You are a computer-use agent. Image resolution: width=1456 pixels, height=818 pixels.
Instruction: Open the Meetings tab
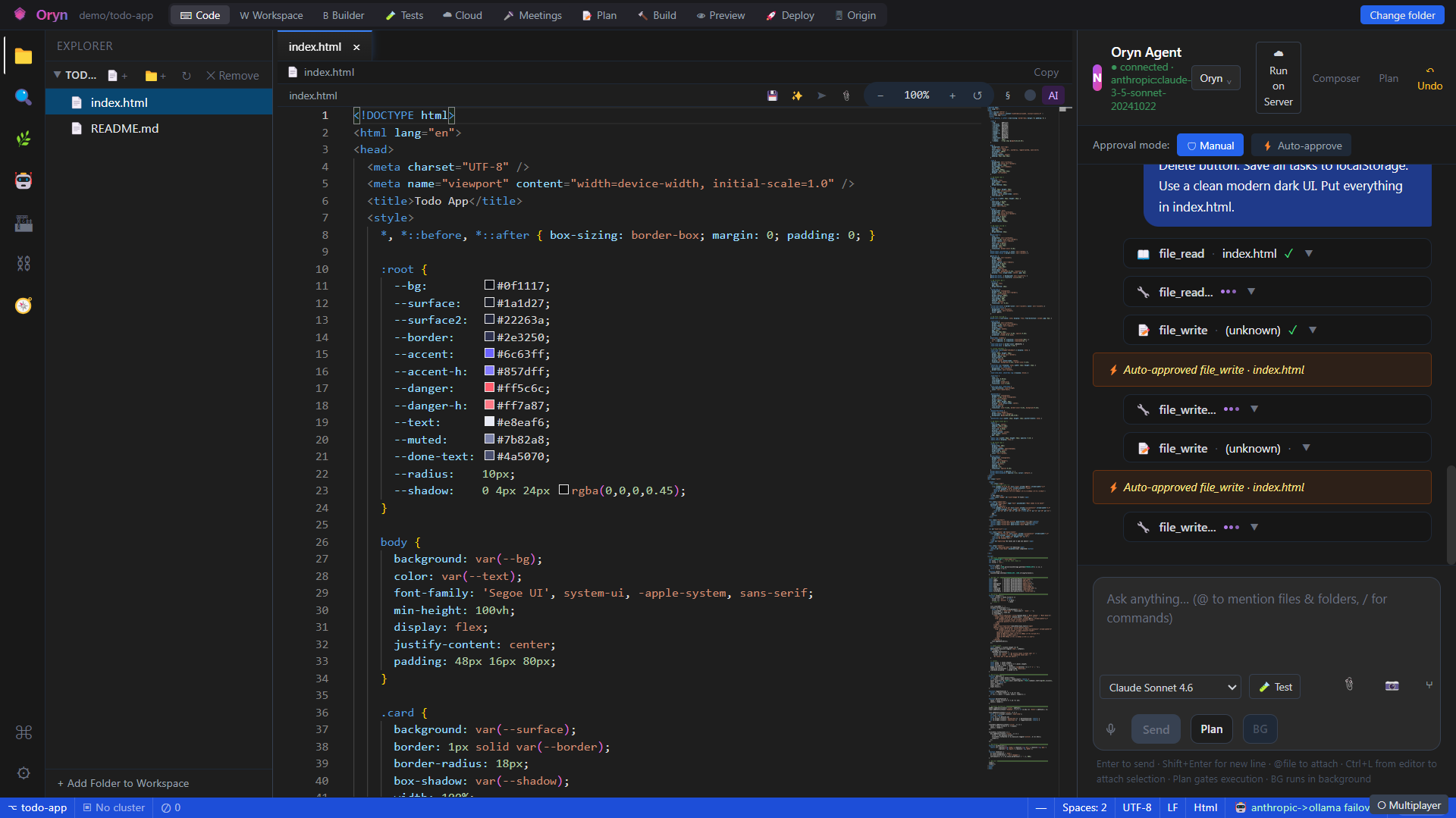tap(533, 15)
